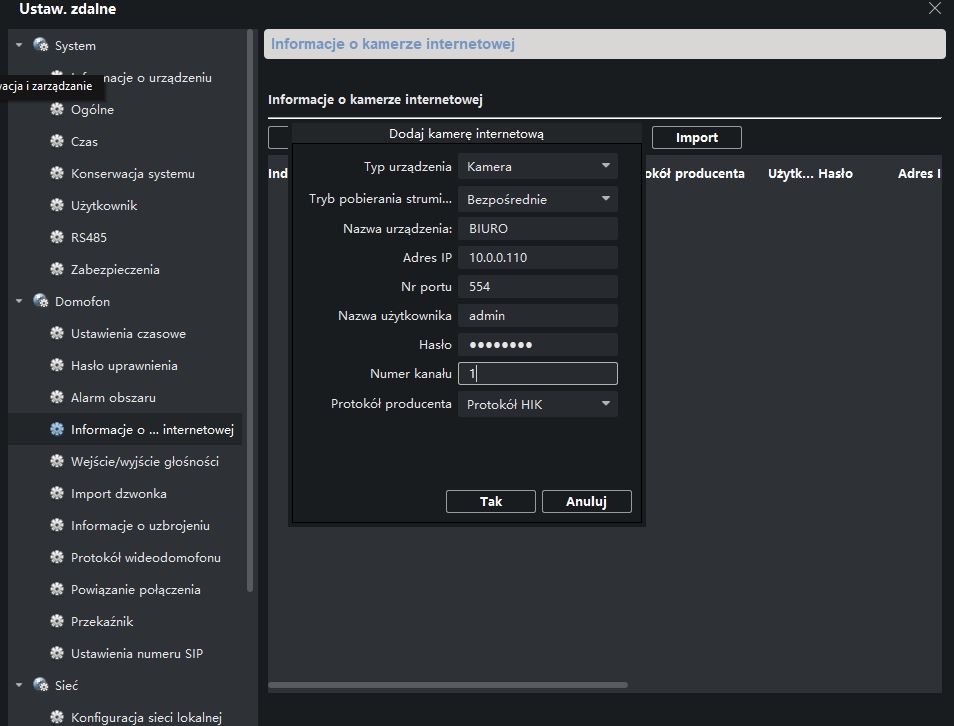Collapse the System tree section

(x=18, y=46)
